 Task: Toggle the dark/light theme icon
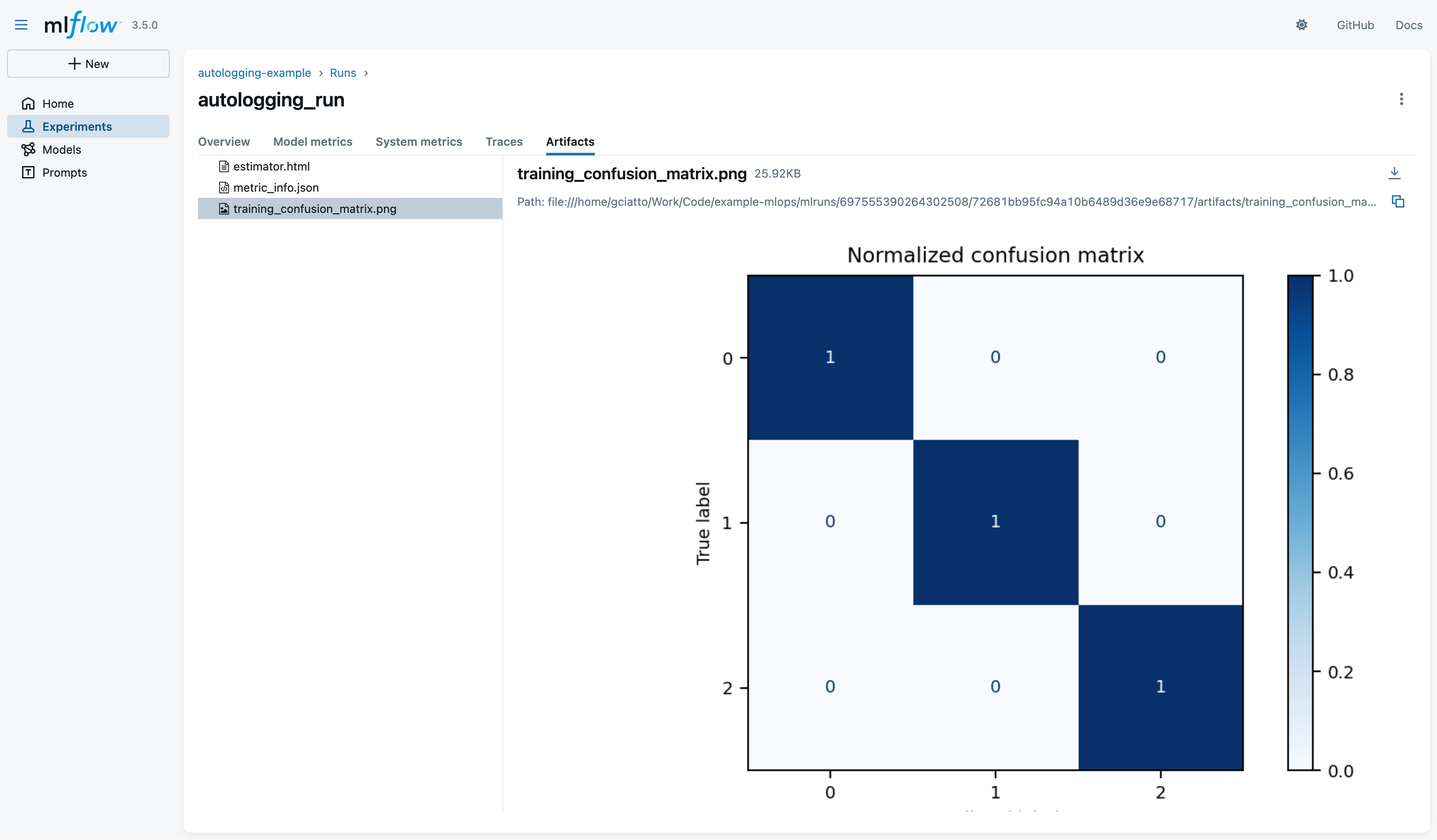tap(1301, 24)
